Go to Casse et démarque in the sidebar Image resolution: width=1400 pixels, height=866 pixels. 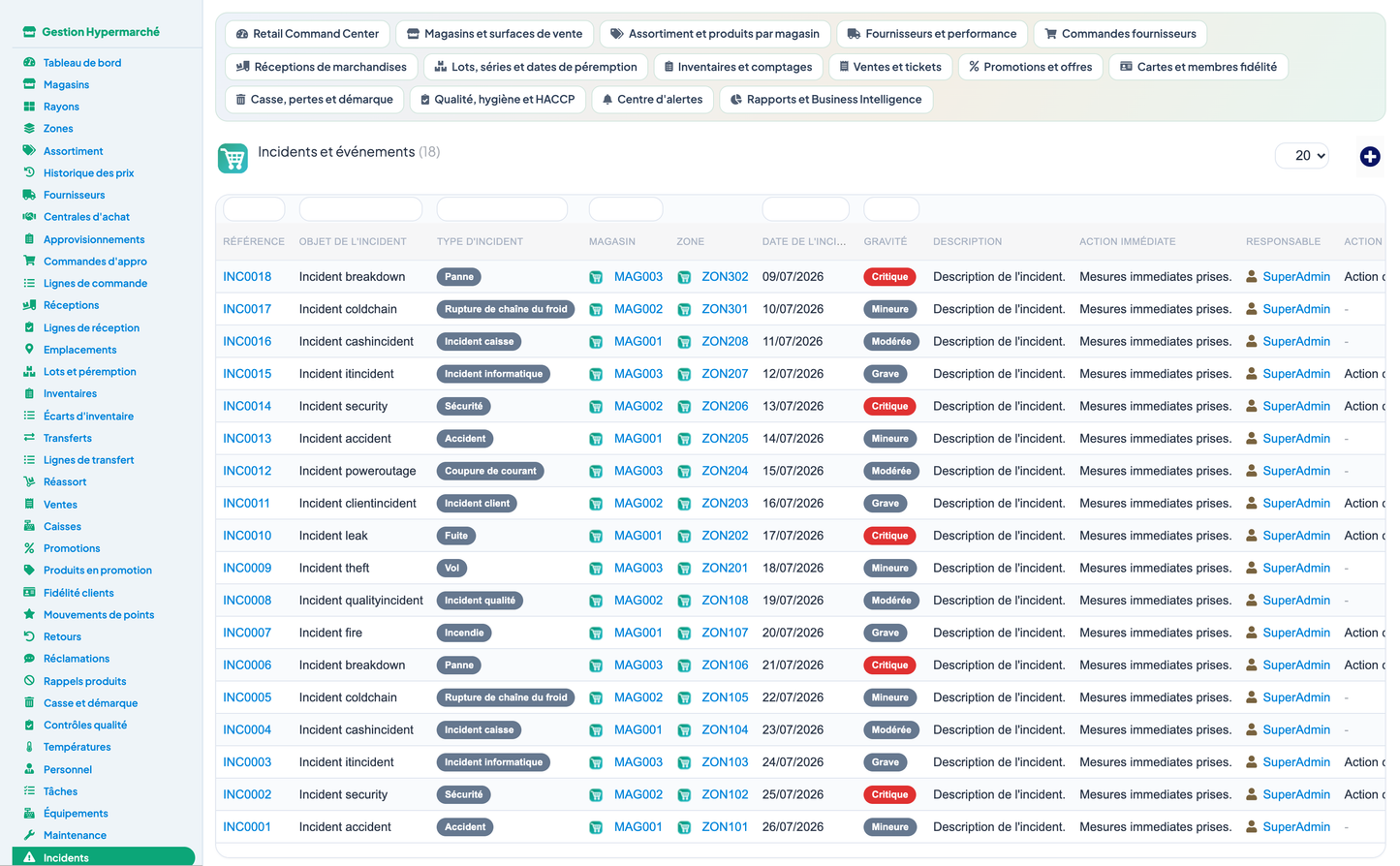[90, 703]
